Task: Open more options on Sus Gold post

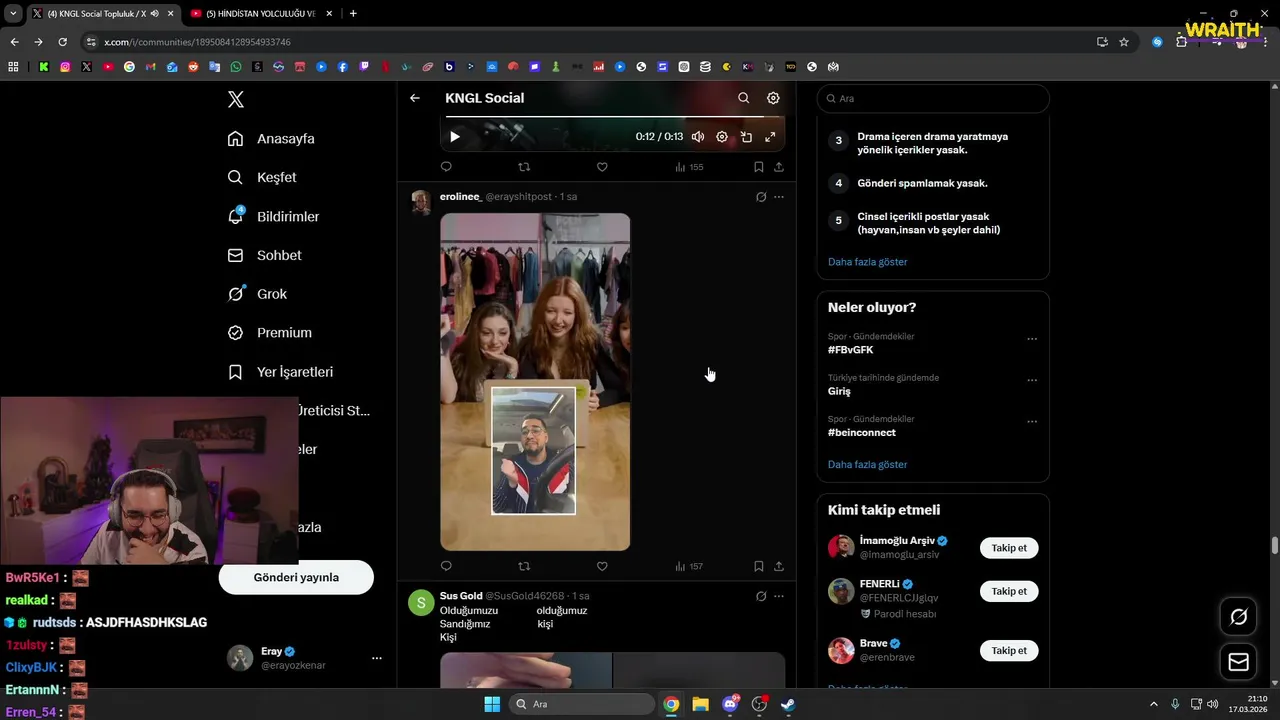Action: click(x=779, y=596)
